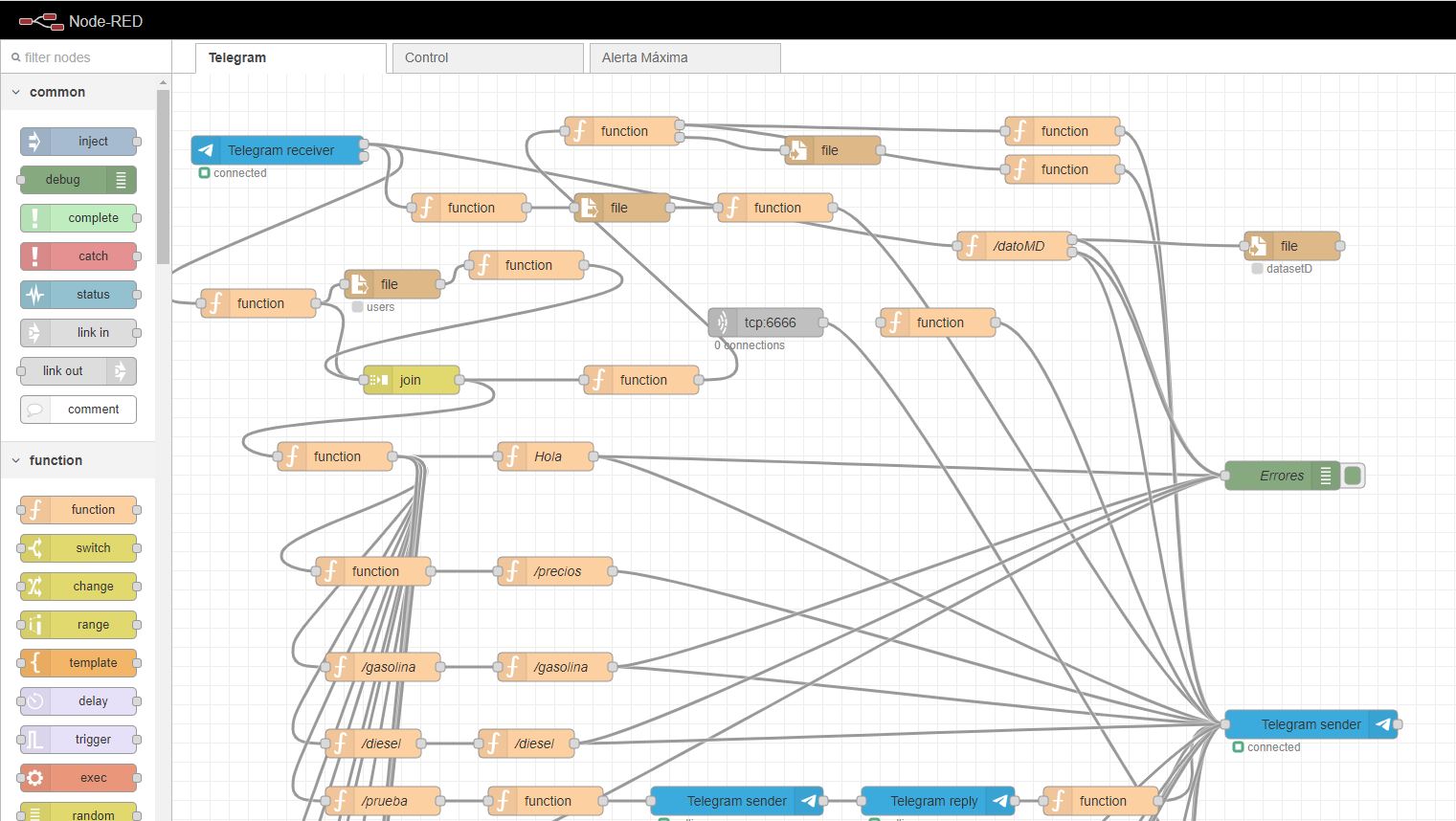The height and width of the screenshot is (821, 1456).
Task: Select the /precios function node
Action: (x=555, y=571)
